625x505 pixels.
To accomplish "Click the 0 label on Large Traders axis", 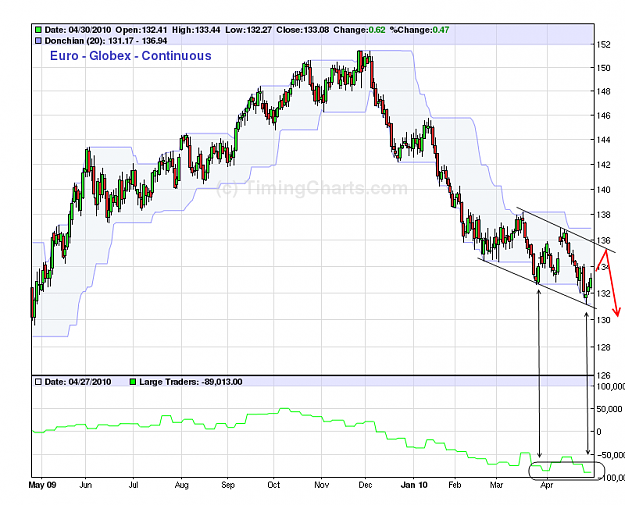I will (x=599, y=432).
